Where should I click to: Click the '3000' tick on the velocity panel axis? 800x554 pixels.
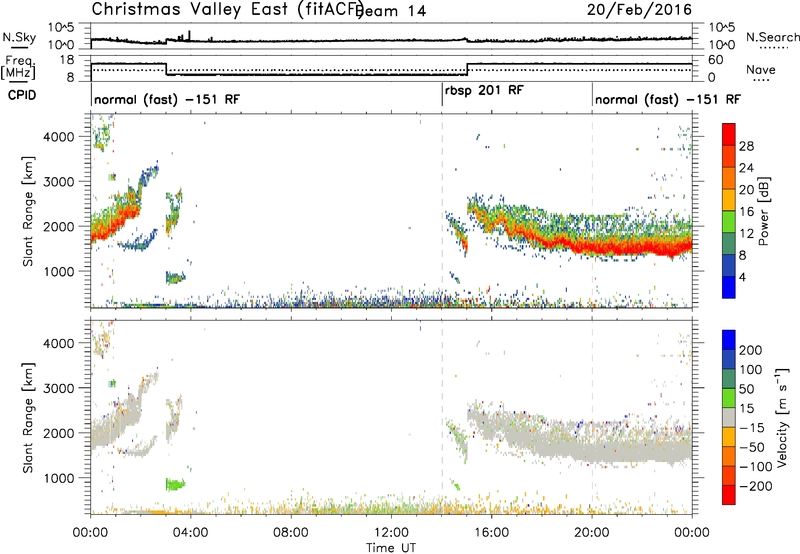(x=59, y=388)
